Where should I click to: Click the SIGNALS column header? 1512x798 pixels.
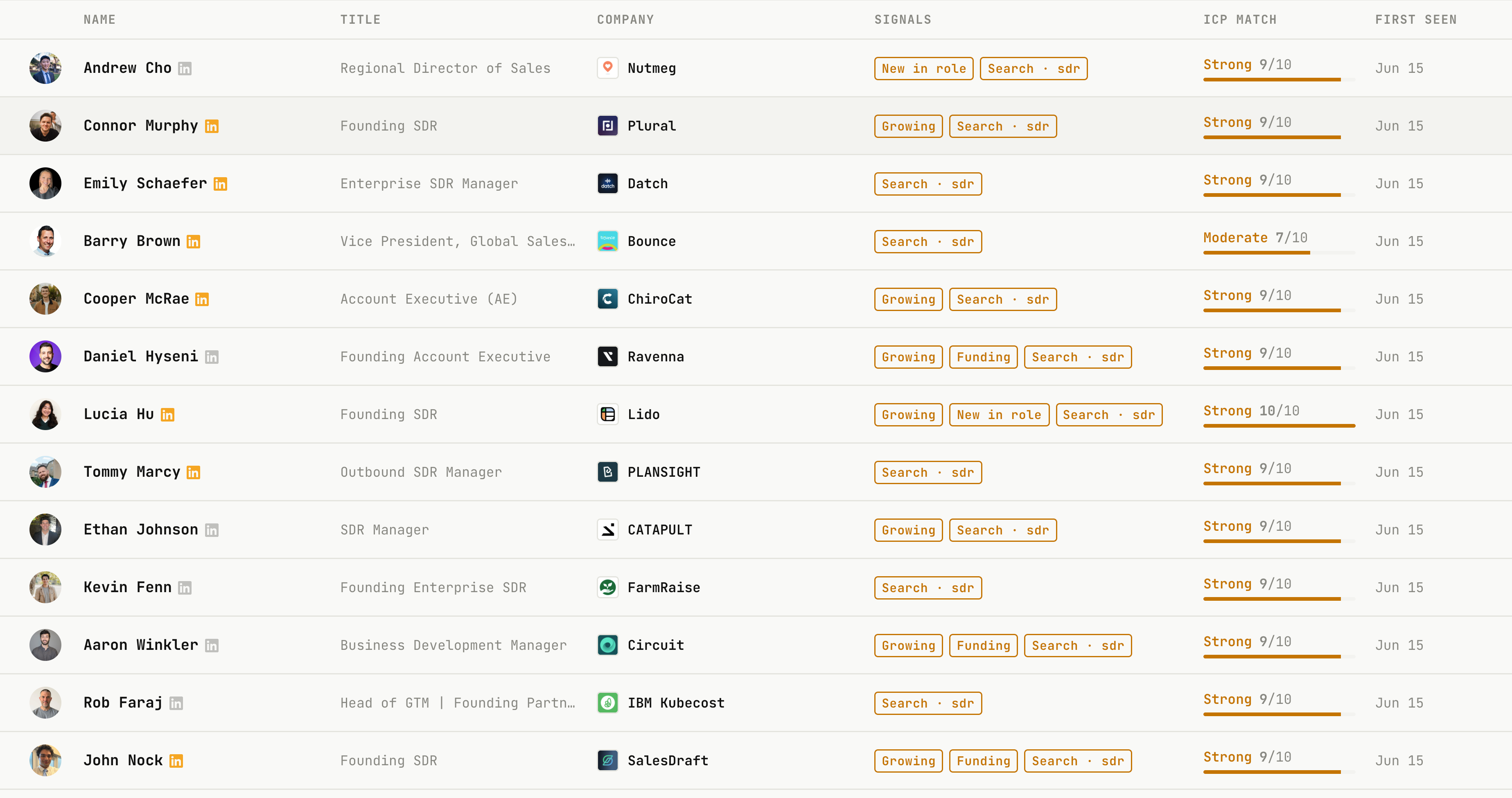(903, 19)
